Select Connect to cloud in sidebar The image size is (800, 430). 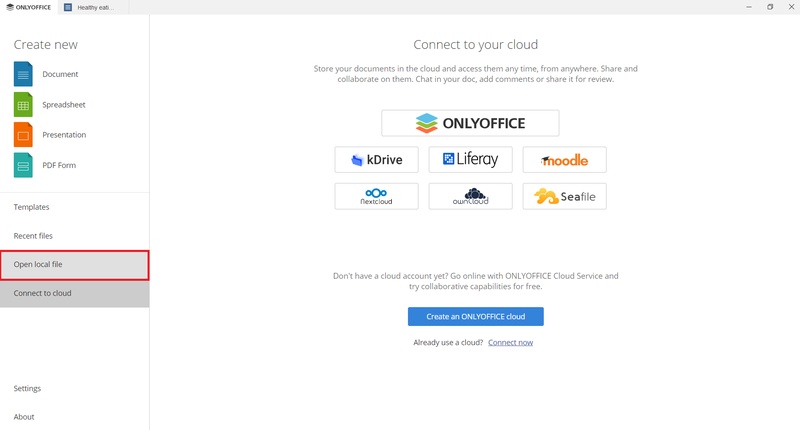pos(74,293)
